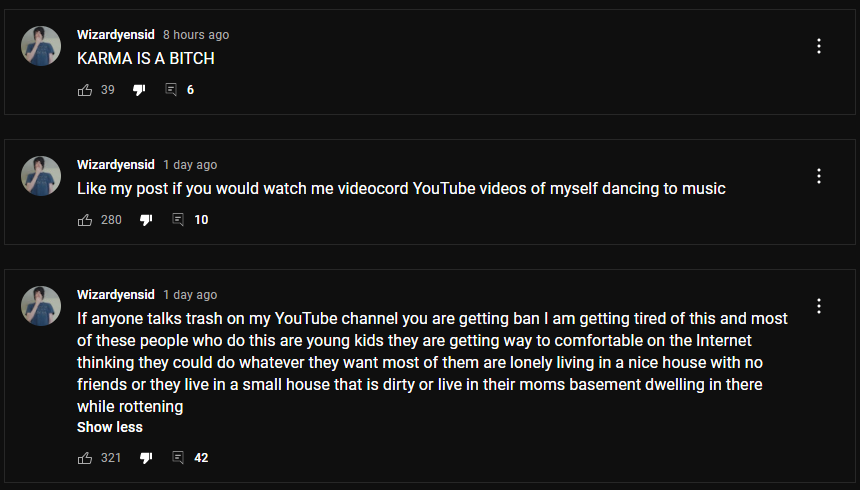Screen dimensions: 860x490
Task: Click the avatar on the ban post
Action: [x=41, y=306]
